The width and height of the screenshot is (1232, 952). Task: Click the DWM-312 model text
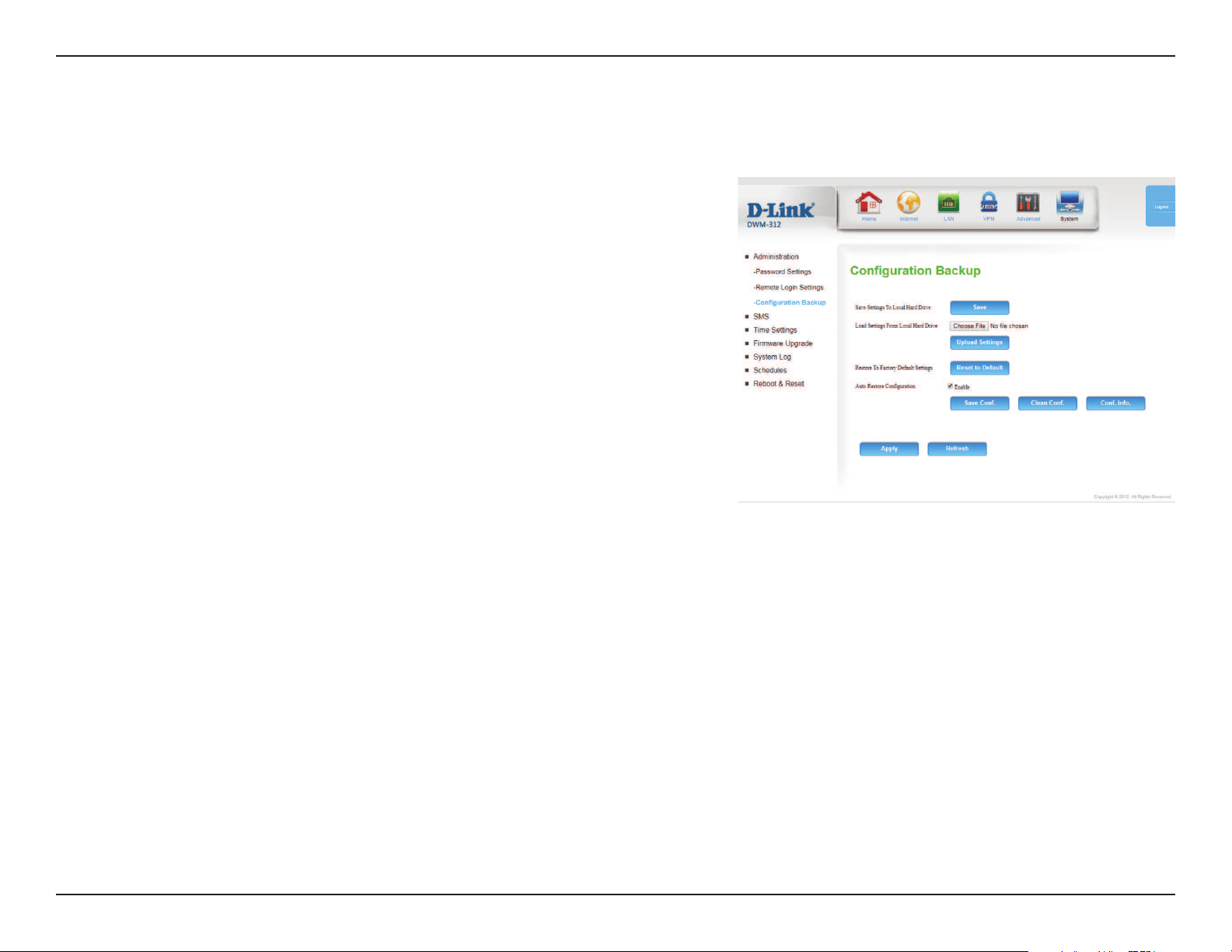765,225
